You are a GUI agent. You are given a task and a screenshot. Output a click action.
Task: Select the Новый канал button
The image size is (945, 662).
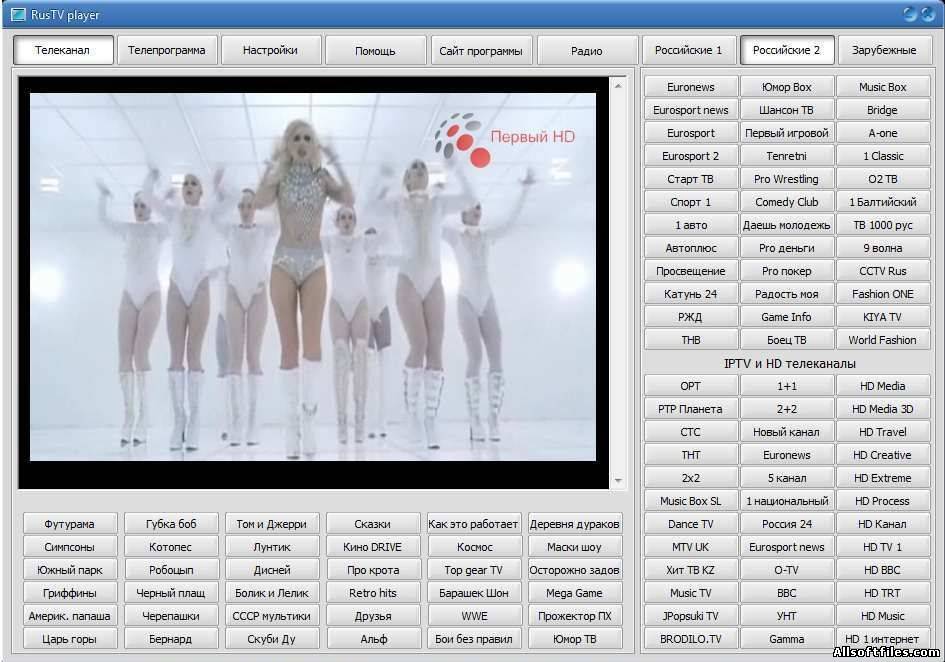point(786,432)
